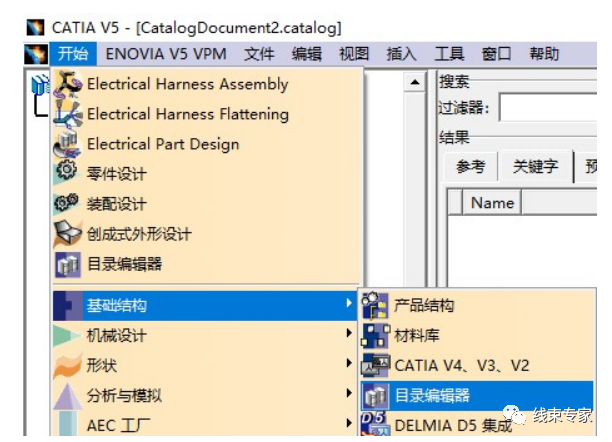Choose the DELMIA D5 集成 submenu text
Screen dimensions: 612x442
point(453,425)
